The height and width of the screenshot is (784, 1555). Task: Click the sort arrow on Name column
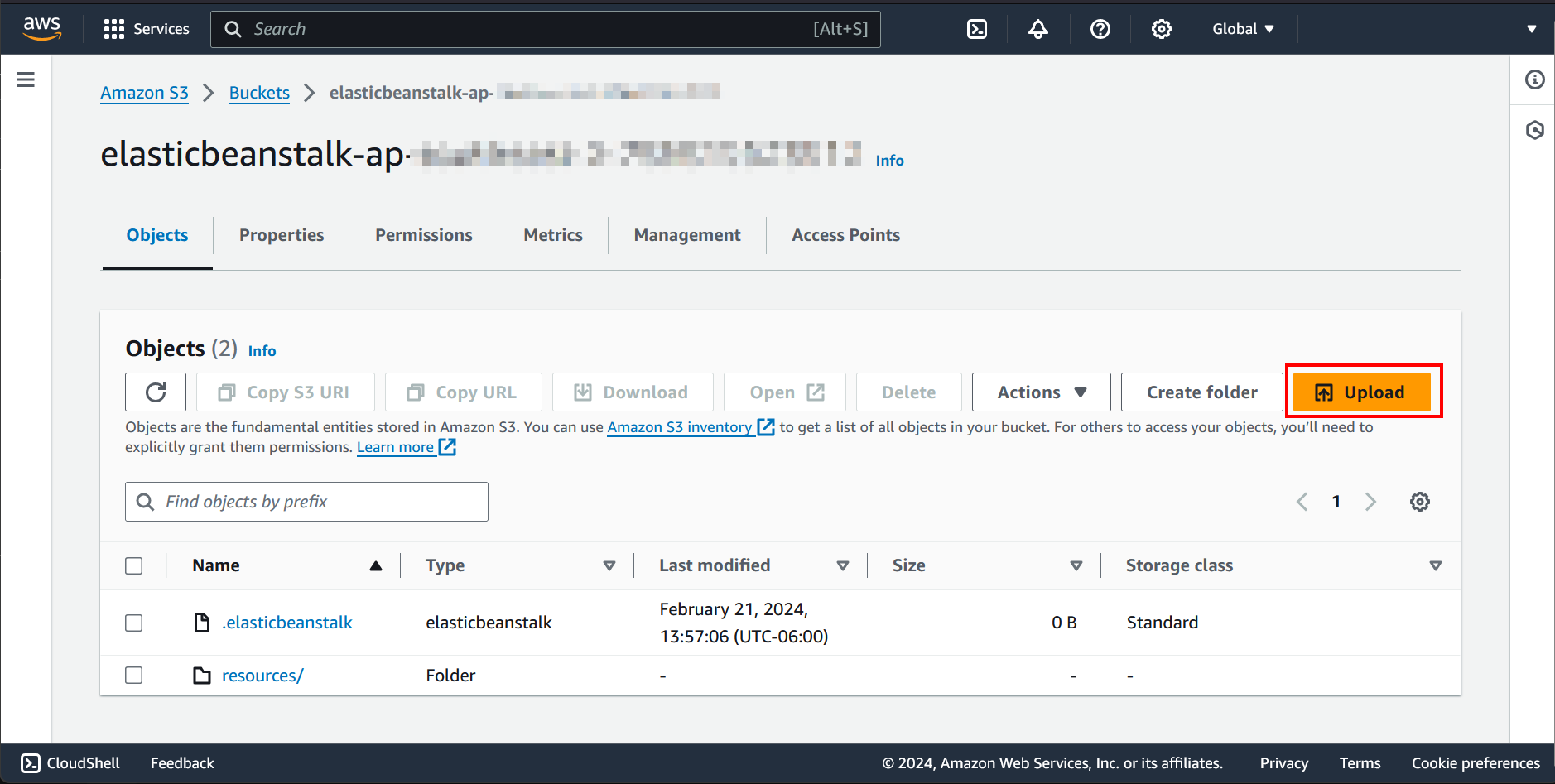coord(376,565)
